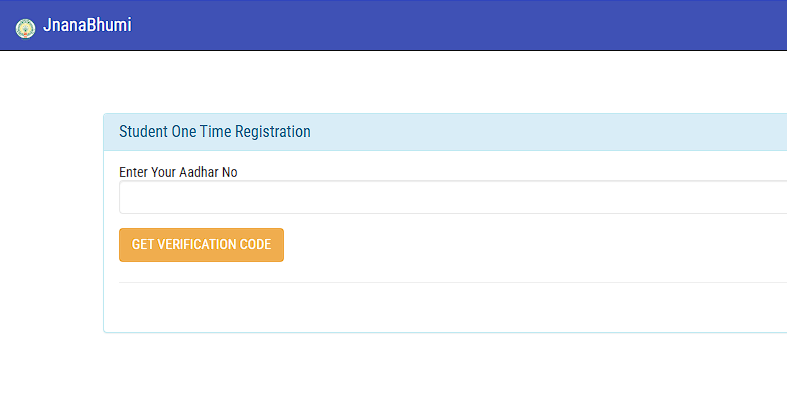Select the Enter Your Aadhar No label

point(178,172)
